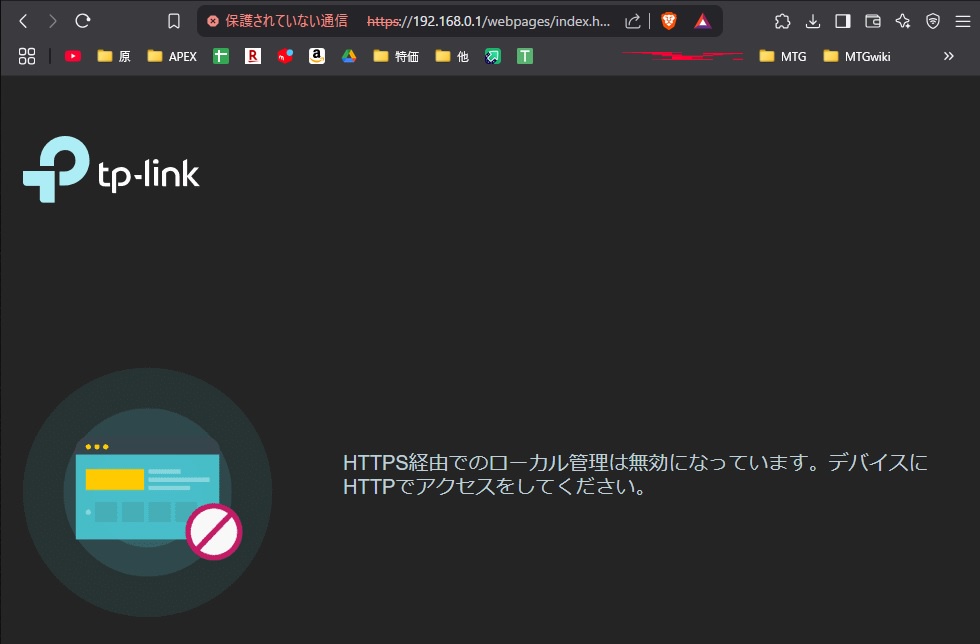Open the MTGwiki bookmark folder

click(x=856, y=56)
